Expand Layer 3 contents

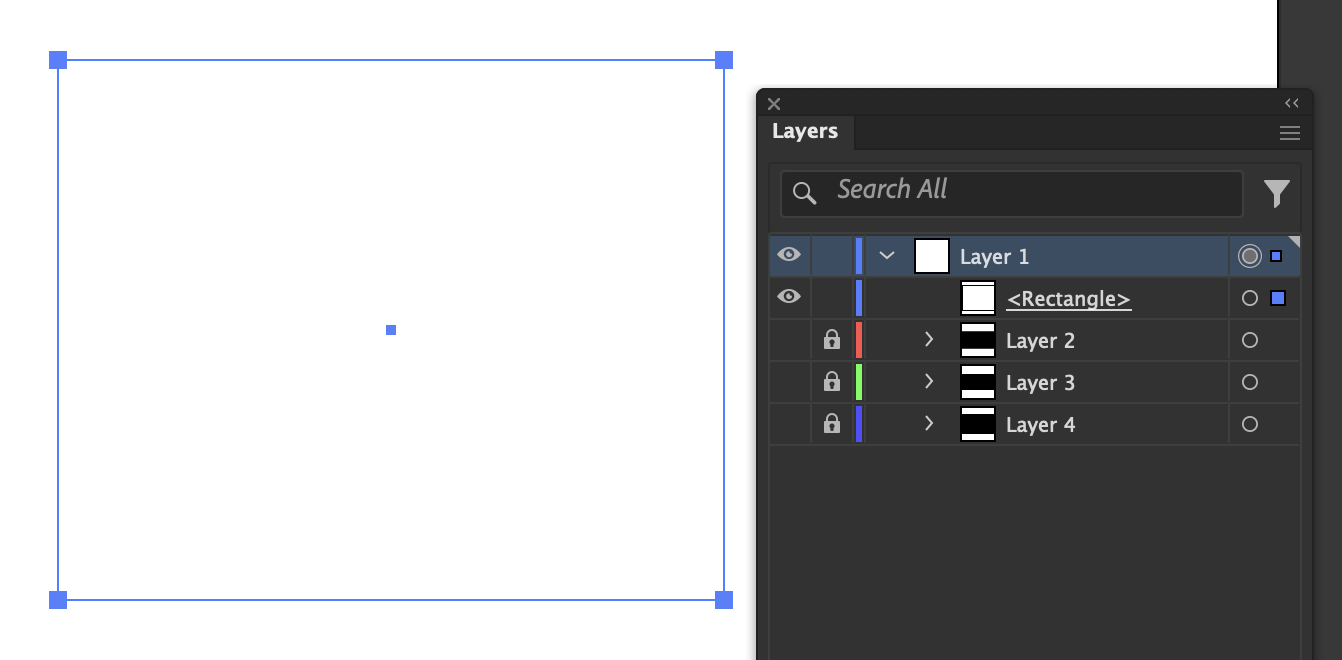coord(928,382)
